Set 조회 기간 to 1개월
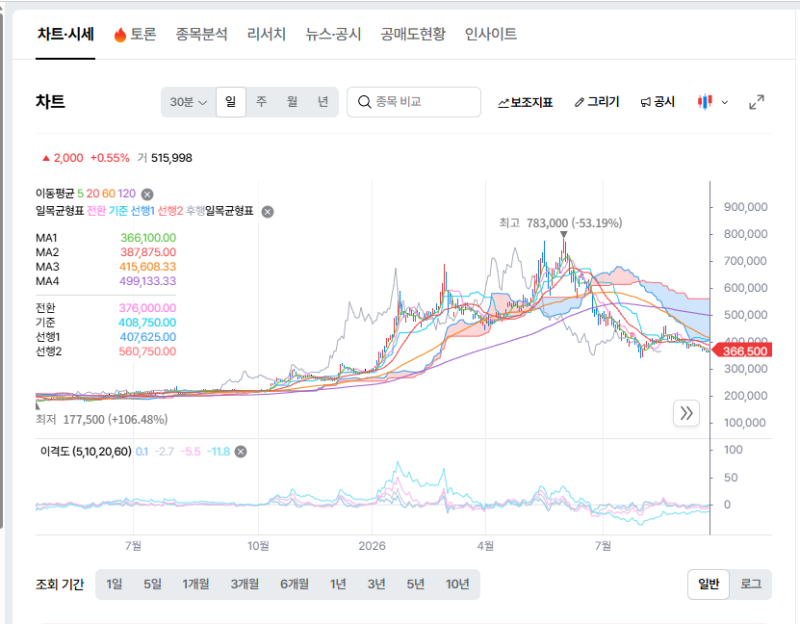The width and height of the screenshot is (800, 624). [196, 584]
